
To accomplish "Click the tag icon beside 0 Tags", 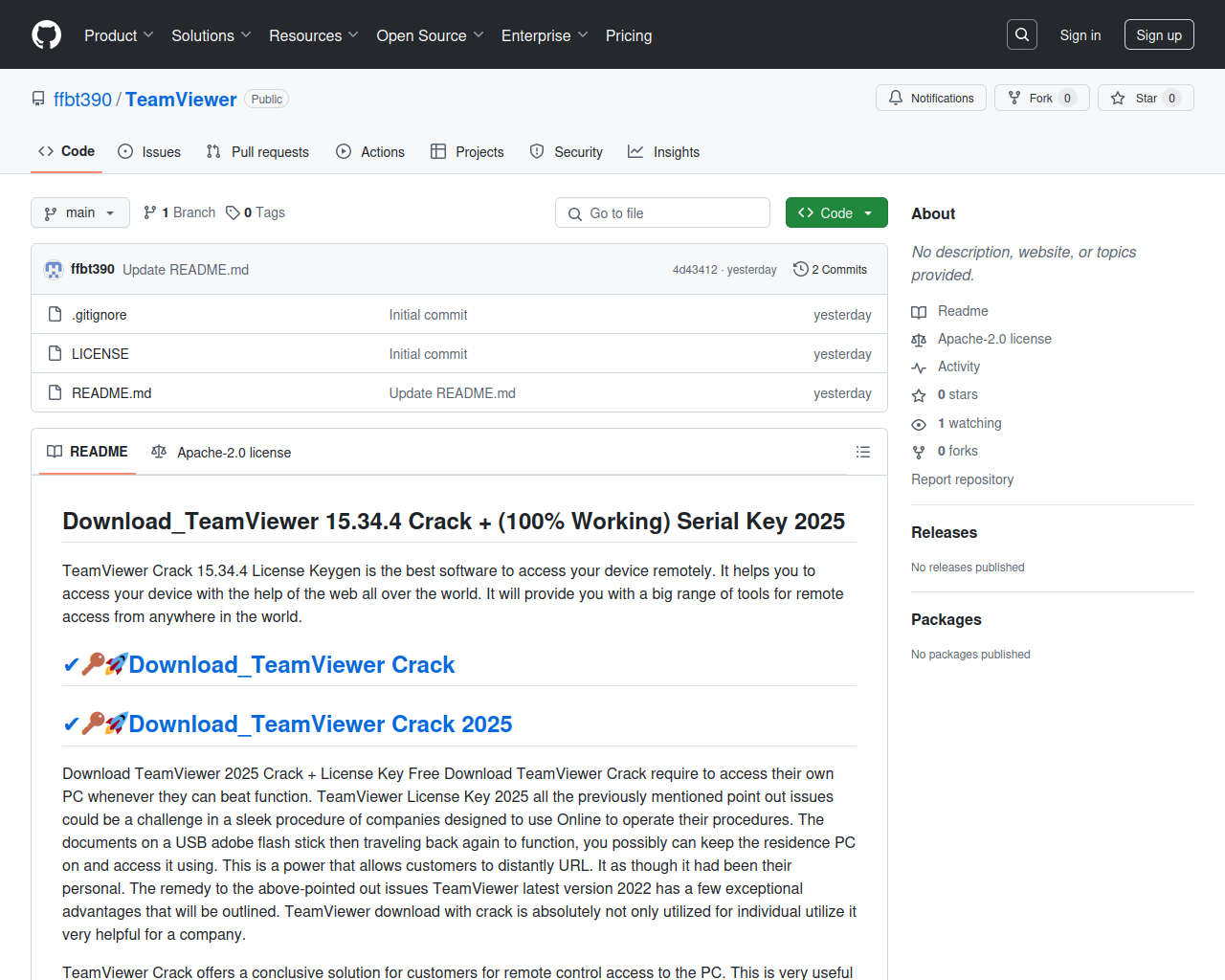I will pyautogui.click(x=233, y=212).
